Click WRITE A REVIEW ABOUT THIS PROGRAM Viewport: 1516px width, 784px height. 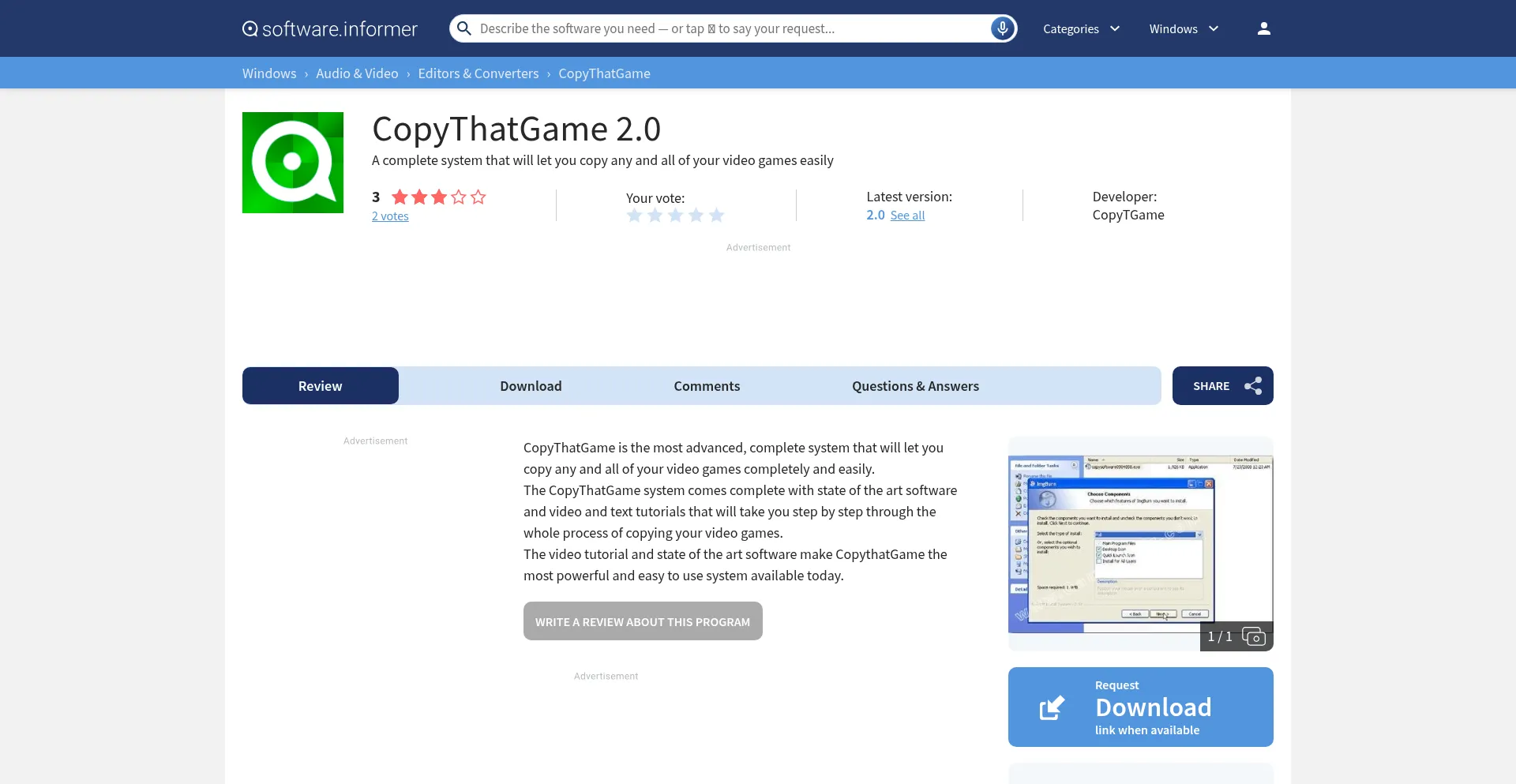point(642,621)
